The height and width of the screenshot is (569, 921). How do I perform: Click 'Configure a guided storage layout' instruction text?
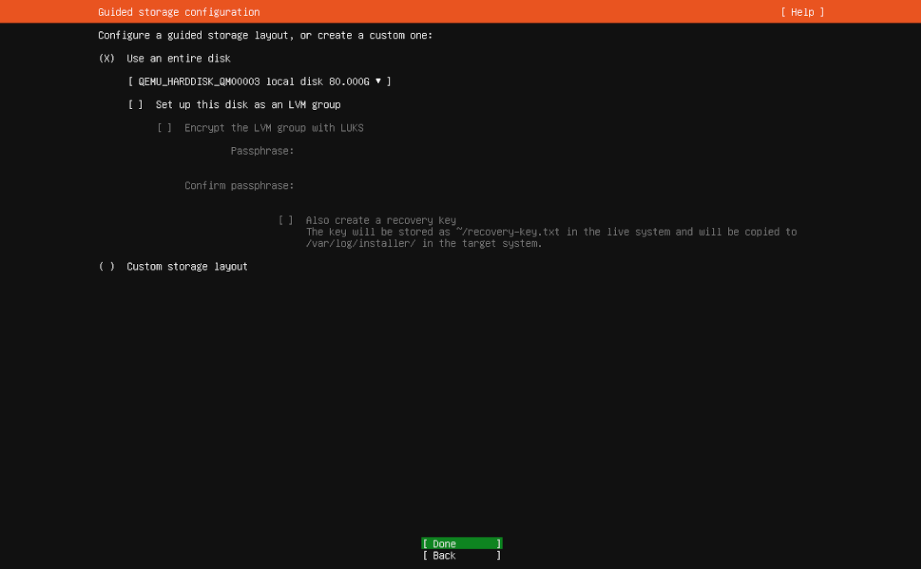[265, 35]
